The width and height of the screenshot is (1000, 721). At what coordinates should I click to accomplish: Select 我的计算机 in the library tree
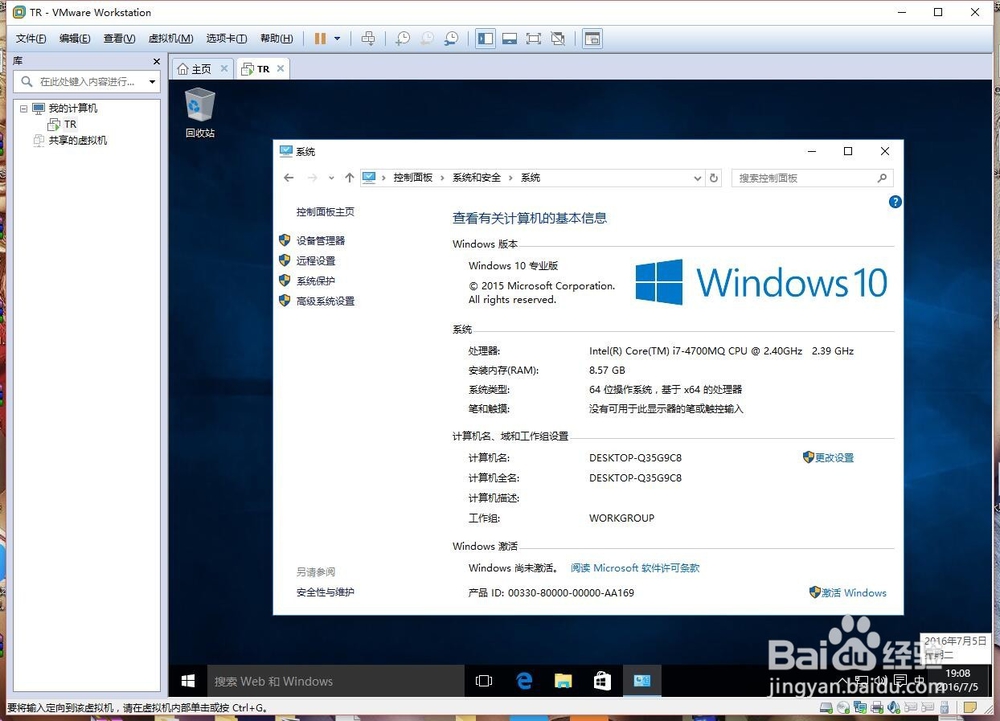click(x=73, y=108)
